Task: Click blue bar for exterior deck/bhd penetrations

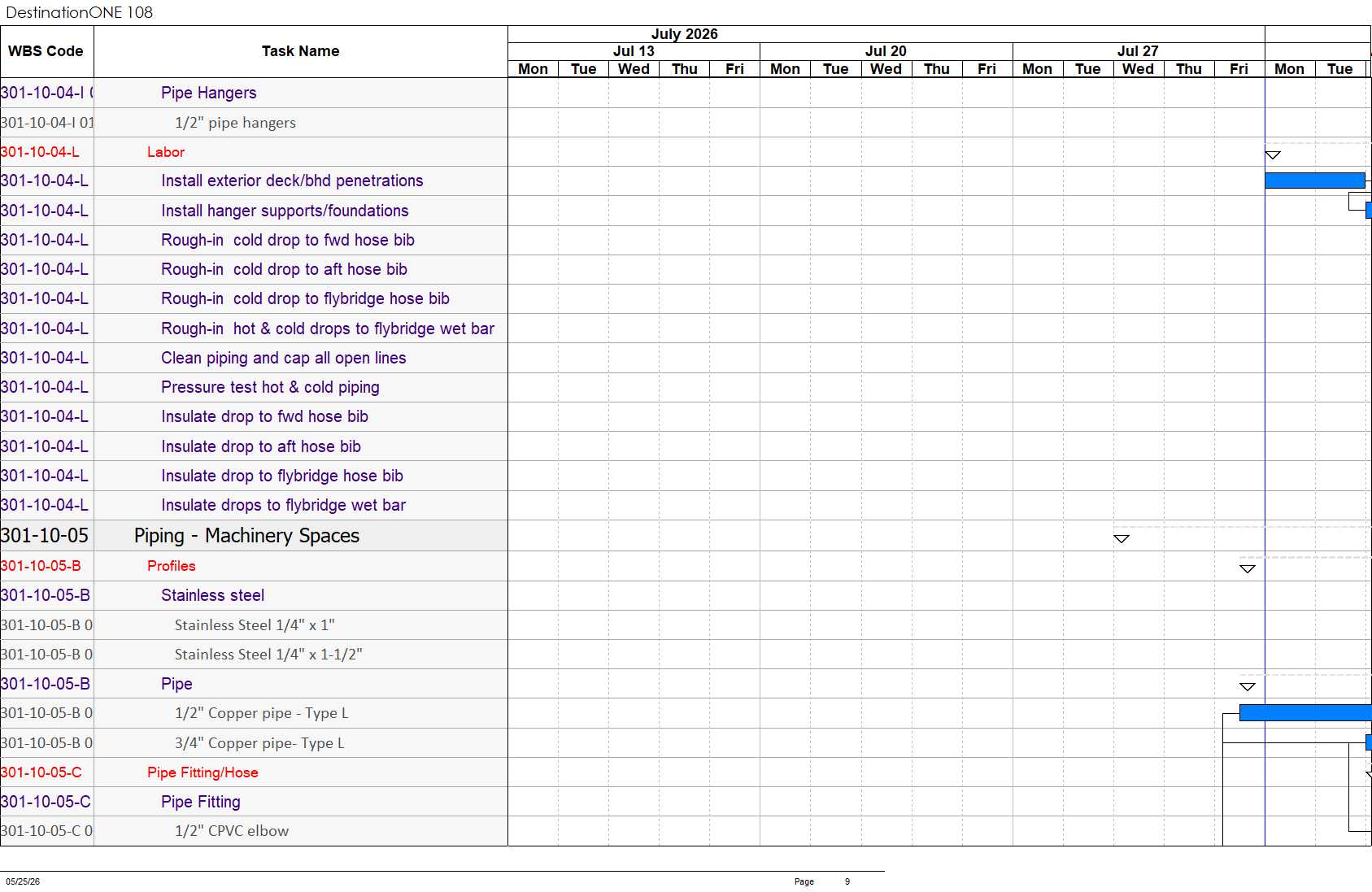Action: [1315, 181]
